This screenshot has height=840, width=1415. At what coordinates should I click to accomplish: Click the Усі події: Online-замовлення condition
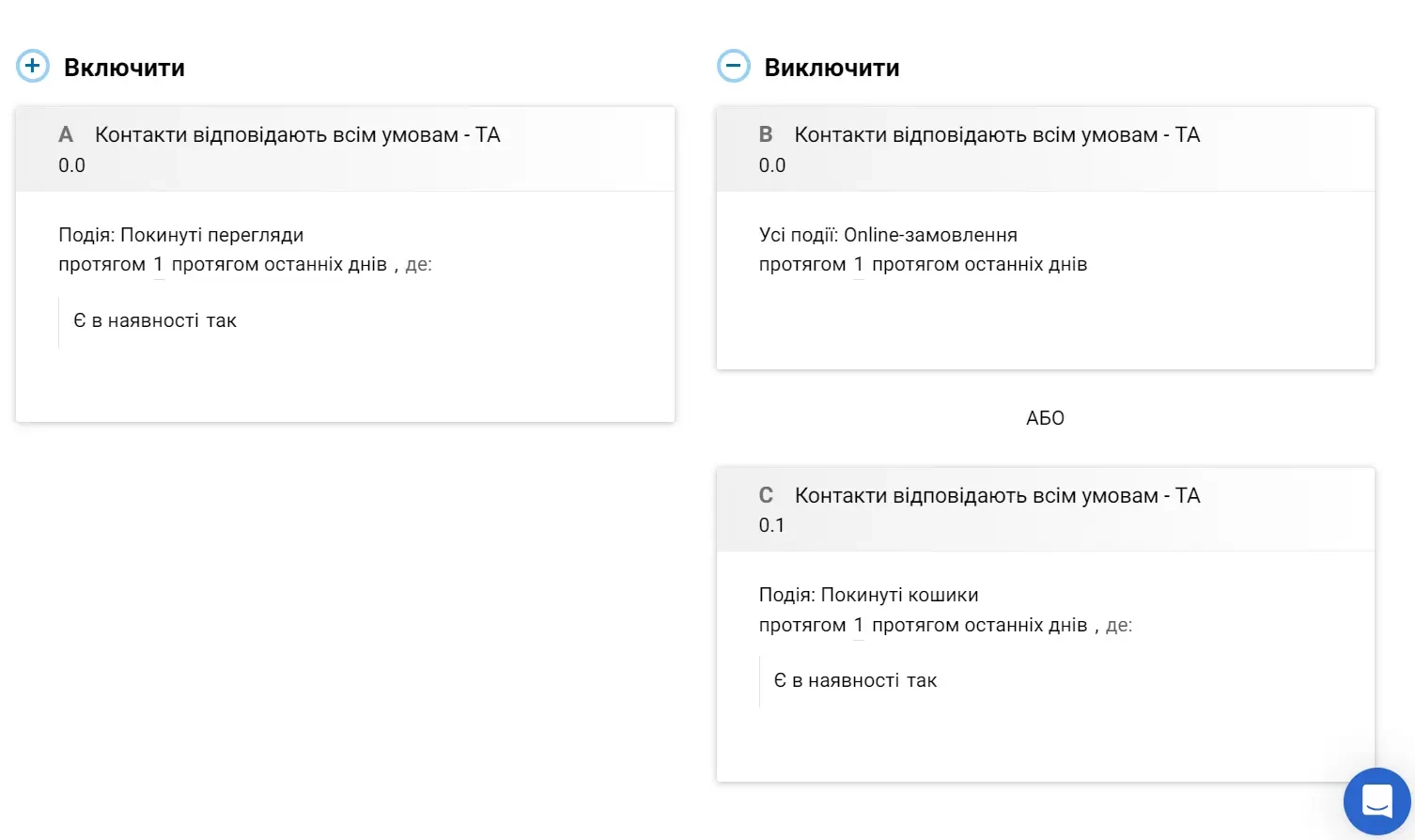pos(888,235)
